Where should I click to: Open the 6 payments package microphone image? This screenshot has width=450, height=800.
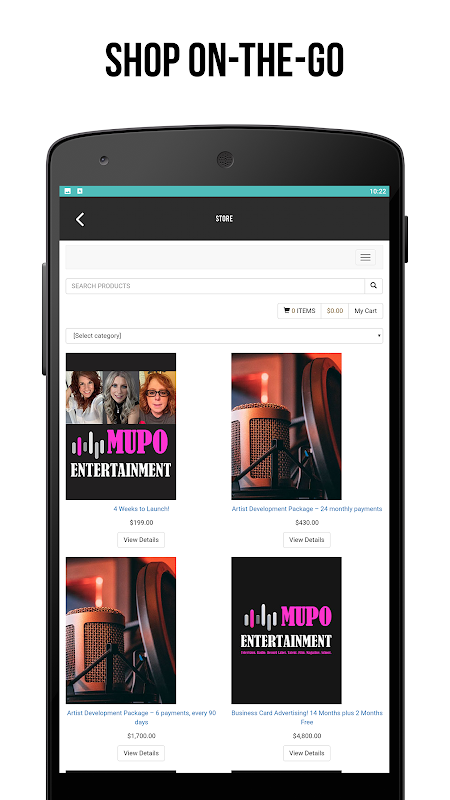click(x=121, y=630)
